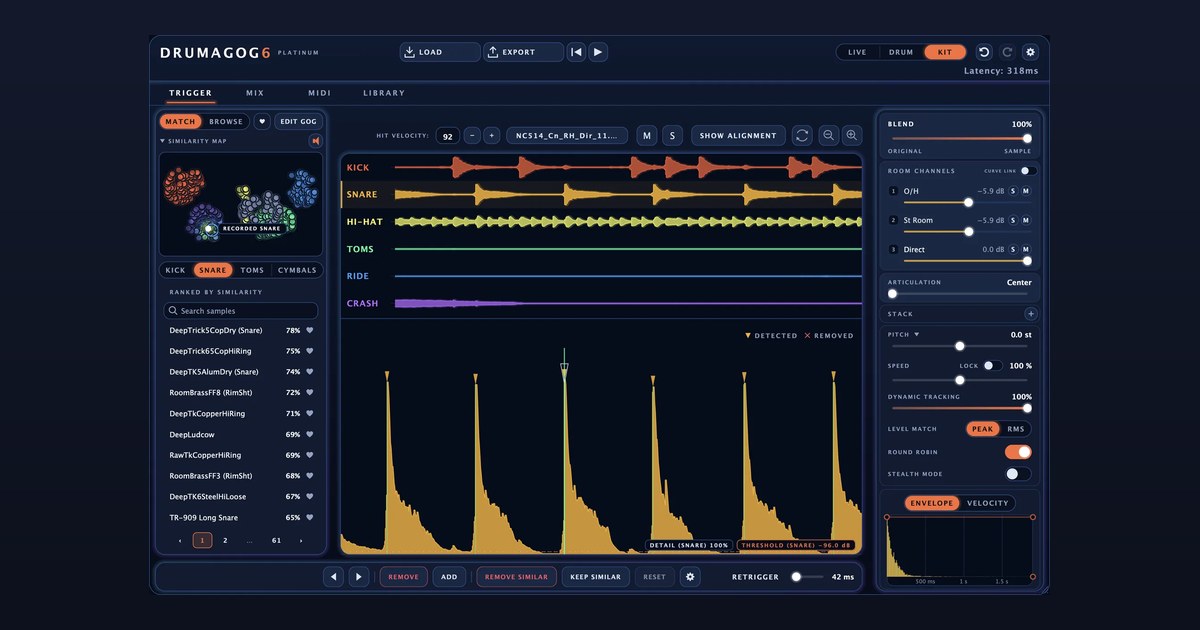
Task: Enable Stealth Mode
Action: coord(1018,474)
